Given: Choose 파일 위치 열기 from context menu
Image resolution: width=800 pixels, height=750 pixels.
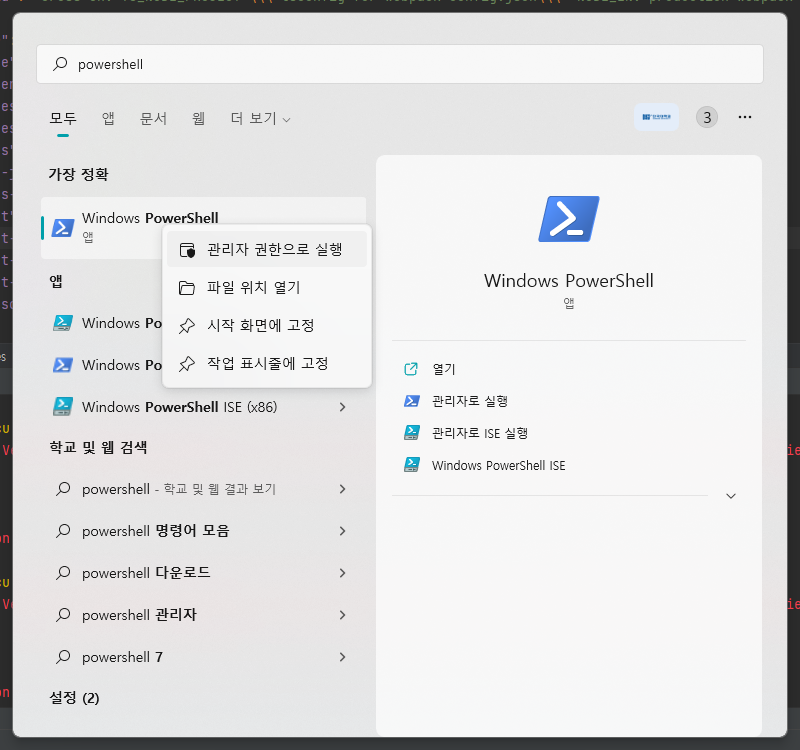Looking at the screenshot, I should pyautogui.click(x=267, y=287).
